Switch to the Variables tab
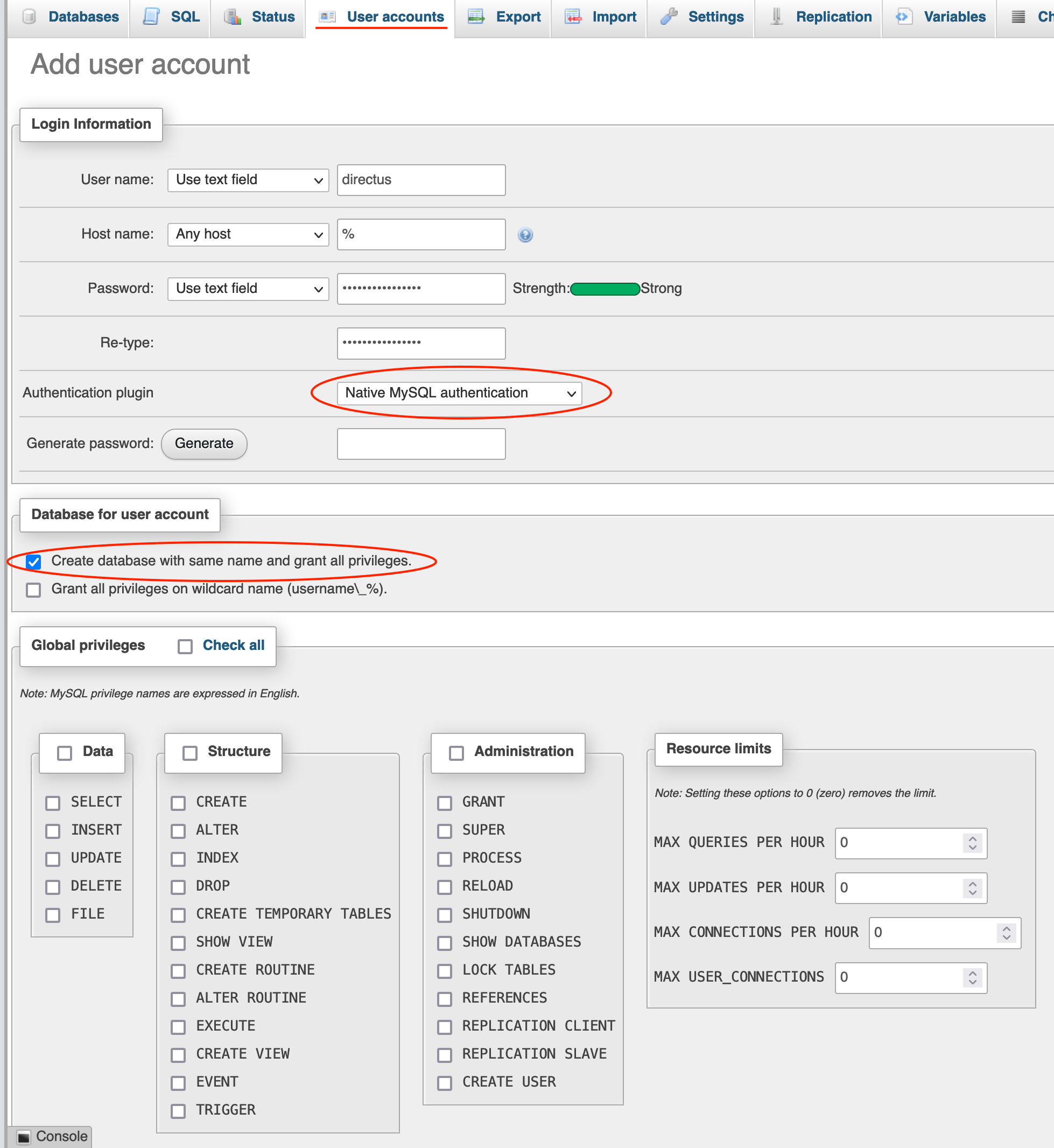 tap(954, 17)
